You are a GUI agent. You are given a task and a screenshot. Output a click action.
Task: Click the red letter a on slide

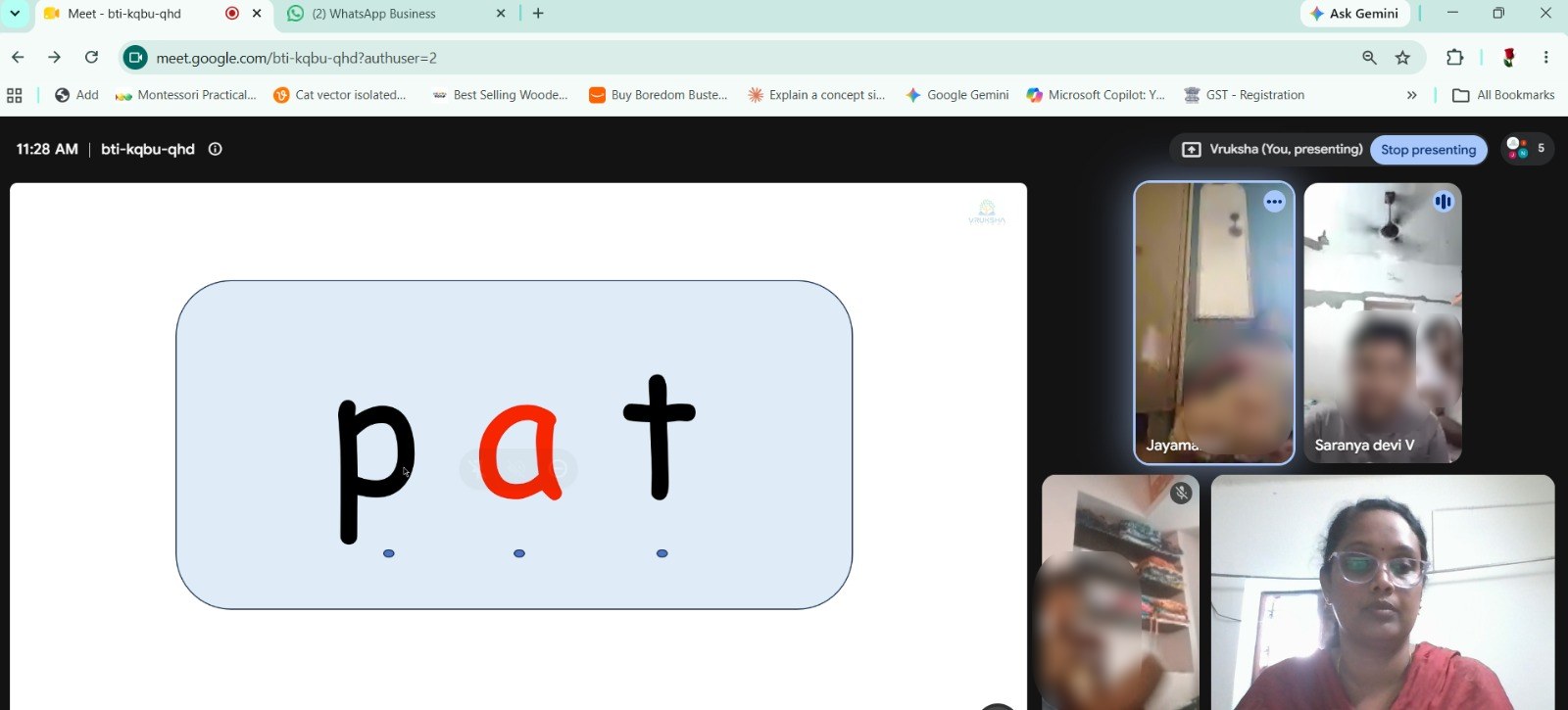(x=520, y=452)
